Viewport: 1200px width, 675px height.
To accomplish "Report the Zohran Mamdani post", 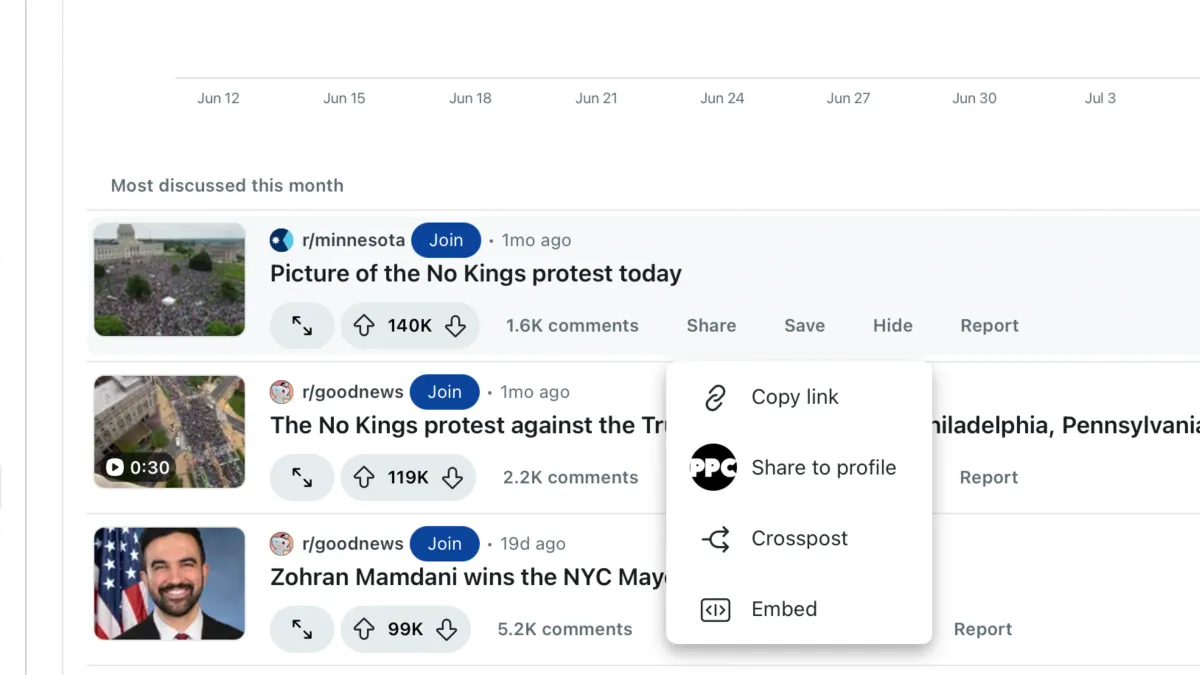I will point(983,629).
